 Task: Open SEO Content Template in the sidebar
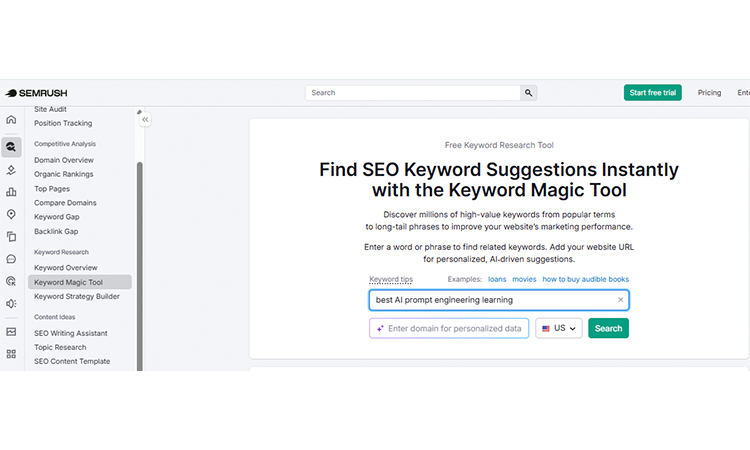pyautogui.click(x=72, y=361)
